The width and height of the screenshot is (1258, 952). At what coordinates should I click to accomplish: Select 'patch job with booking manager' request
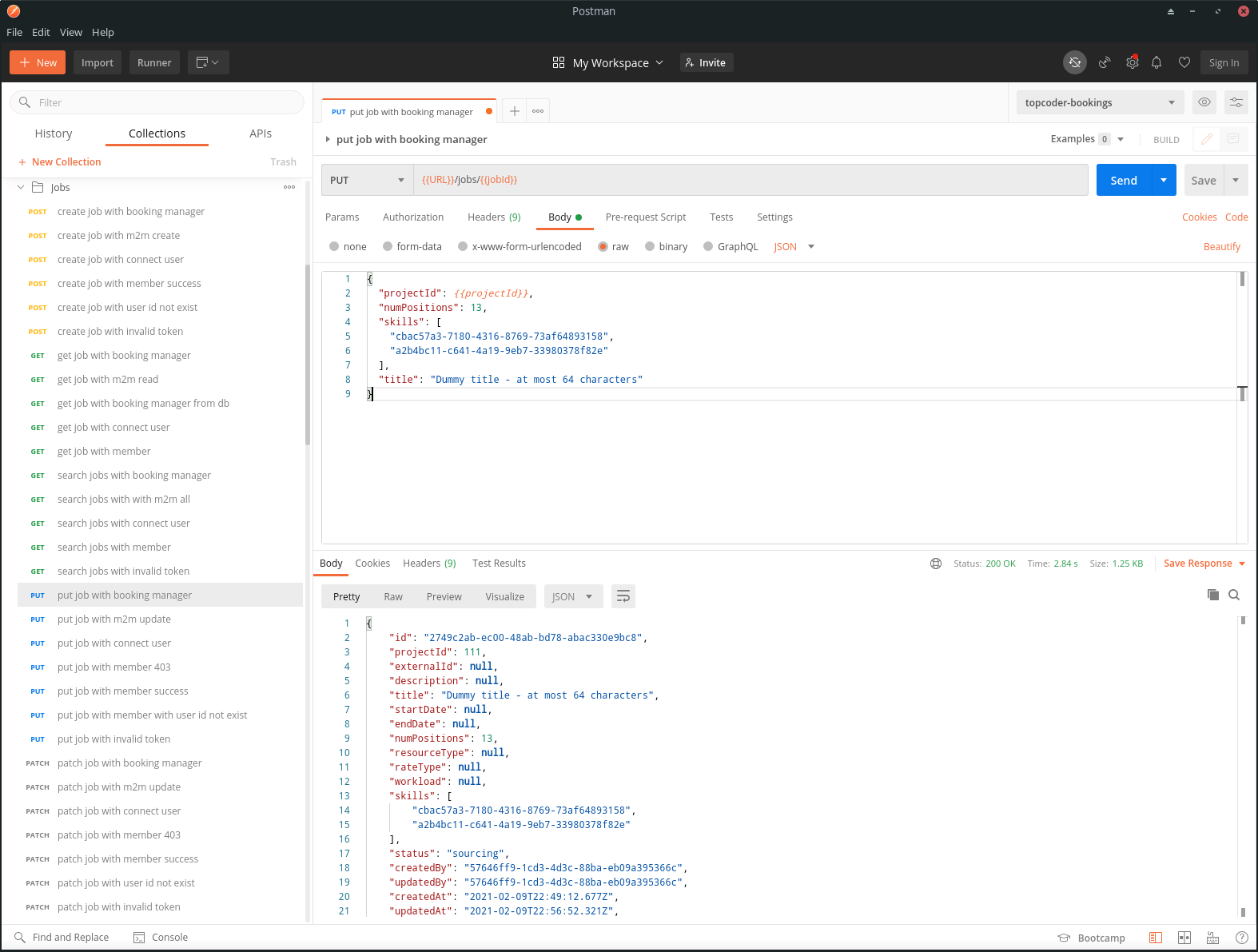[129, 763]
